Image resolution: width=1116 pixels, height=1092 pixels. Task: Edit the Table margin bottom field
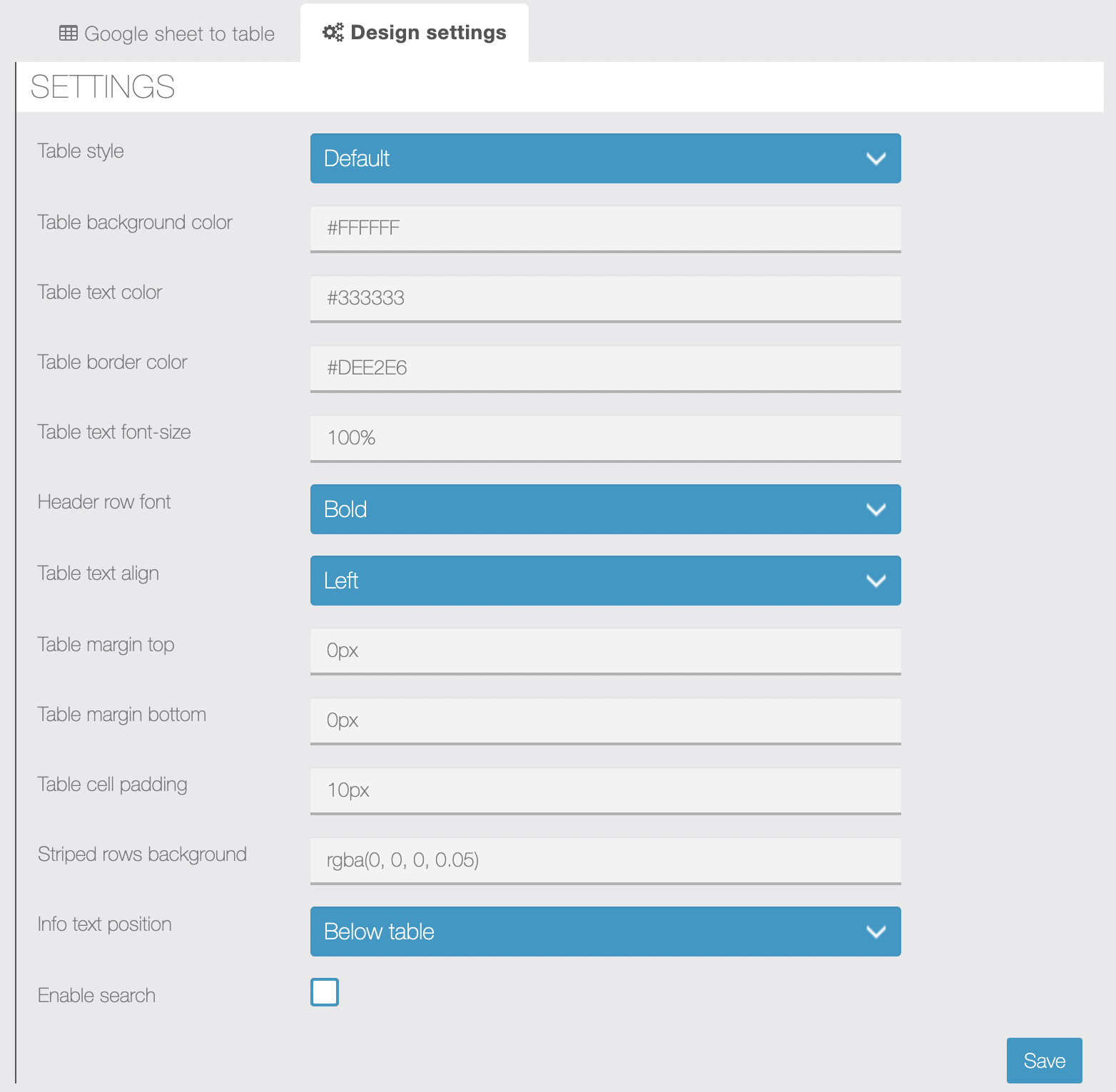point(605,720)
